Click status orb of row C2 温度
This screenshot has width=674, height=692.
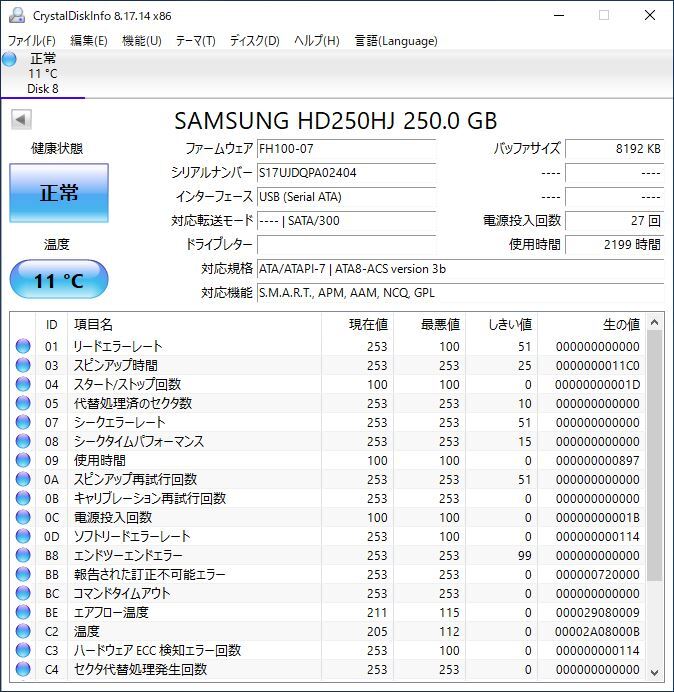[x=23, y=632]
